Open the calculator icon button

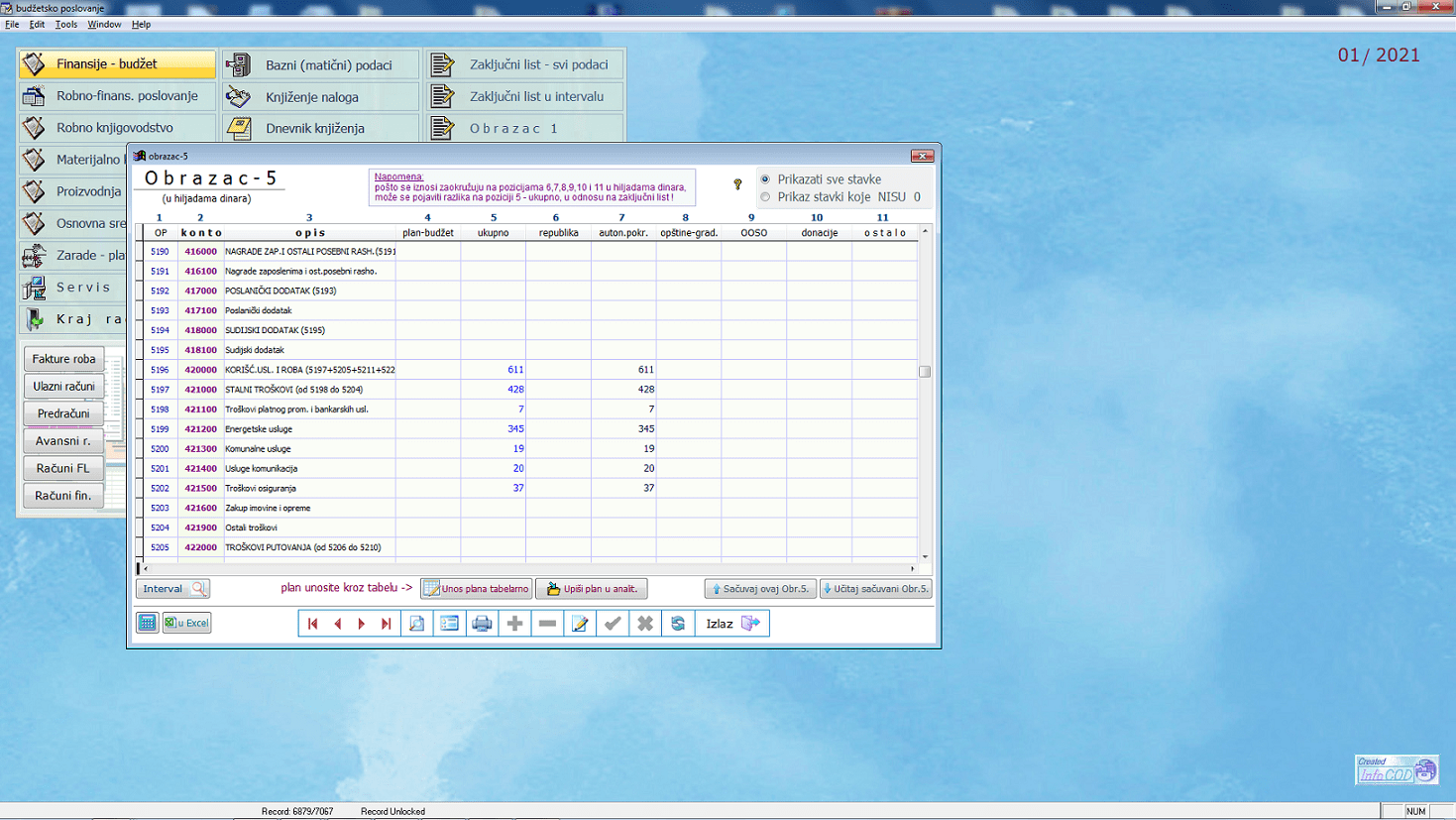[147, 623]
